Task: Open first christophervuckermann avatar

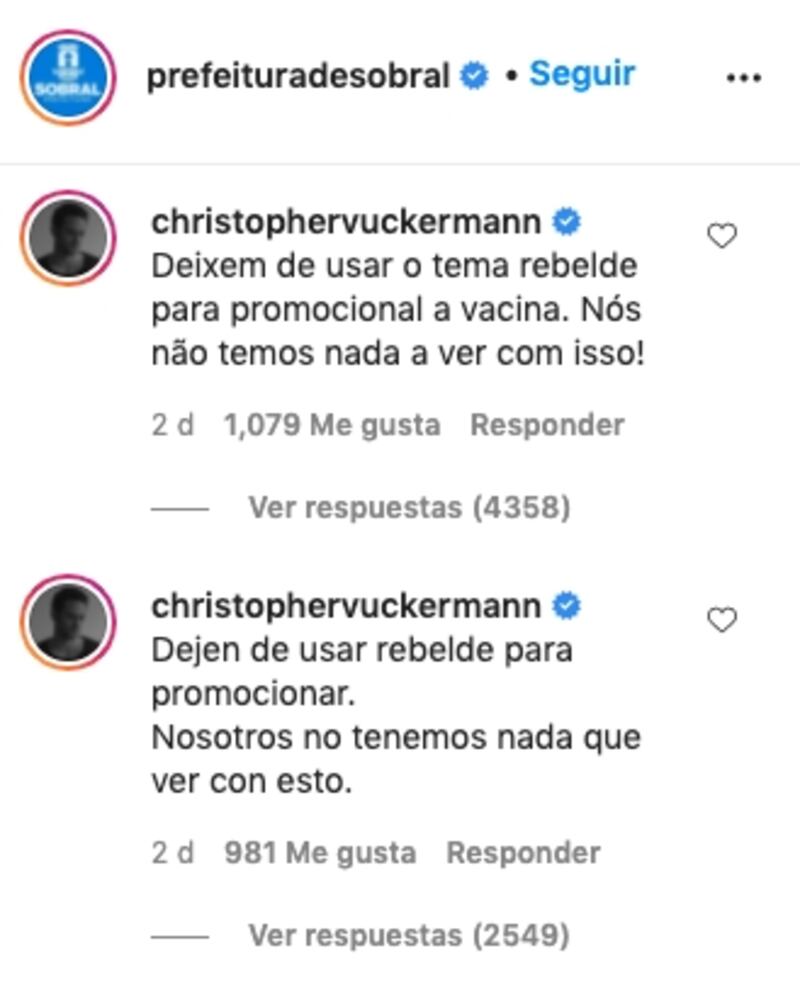Action: pyautogui.click(x=68, y=238)
